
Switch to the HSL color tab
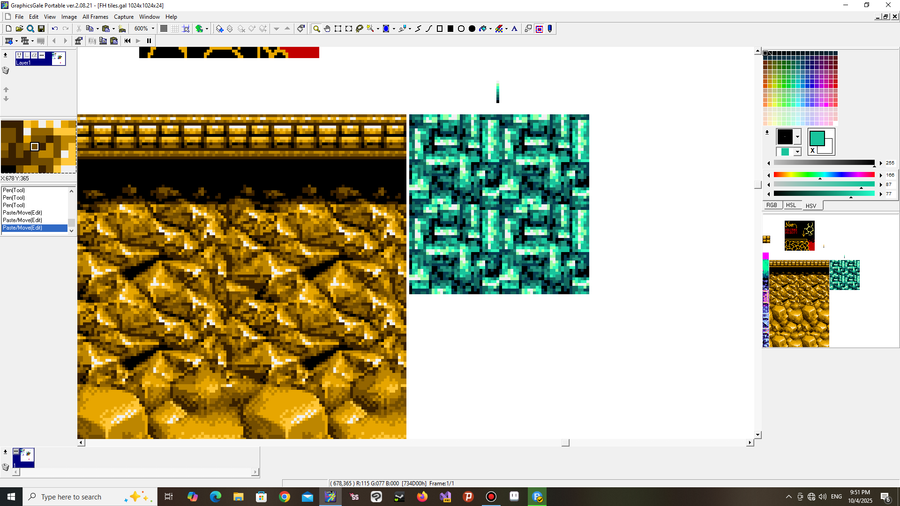(x=790, y=205)
